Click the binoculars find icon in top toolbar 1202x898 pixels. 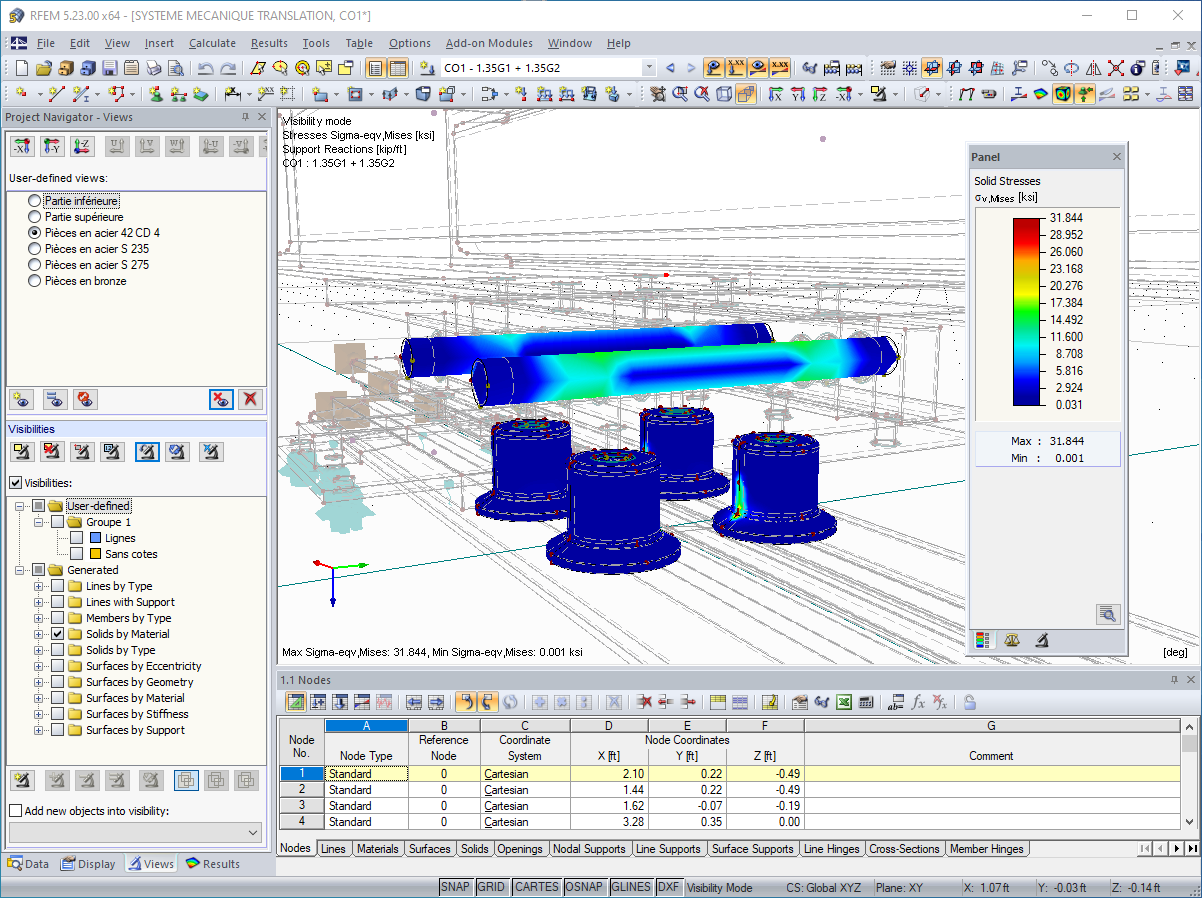(x=808, y=69)
